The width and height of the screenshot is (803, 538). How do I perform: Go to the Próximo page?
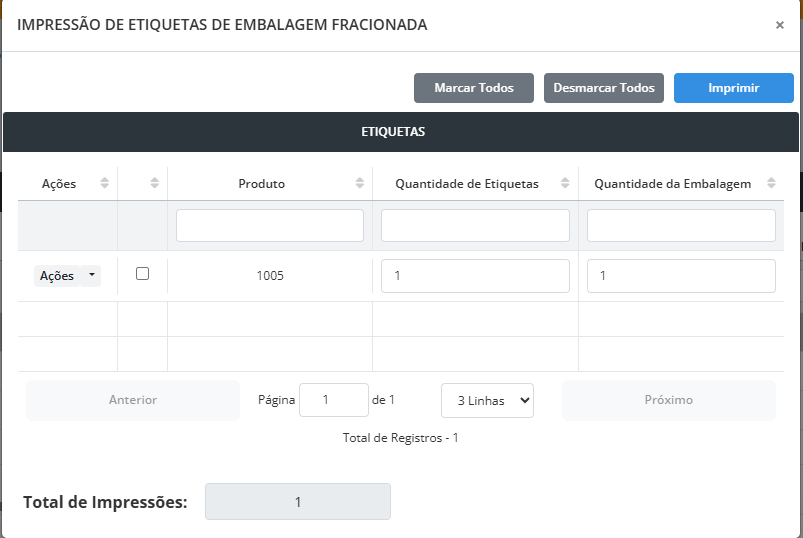click(x=668, y=400)
